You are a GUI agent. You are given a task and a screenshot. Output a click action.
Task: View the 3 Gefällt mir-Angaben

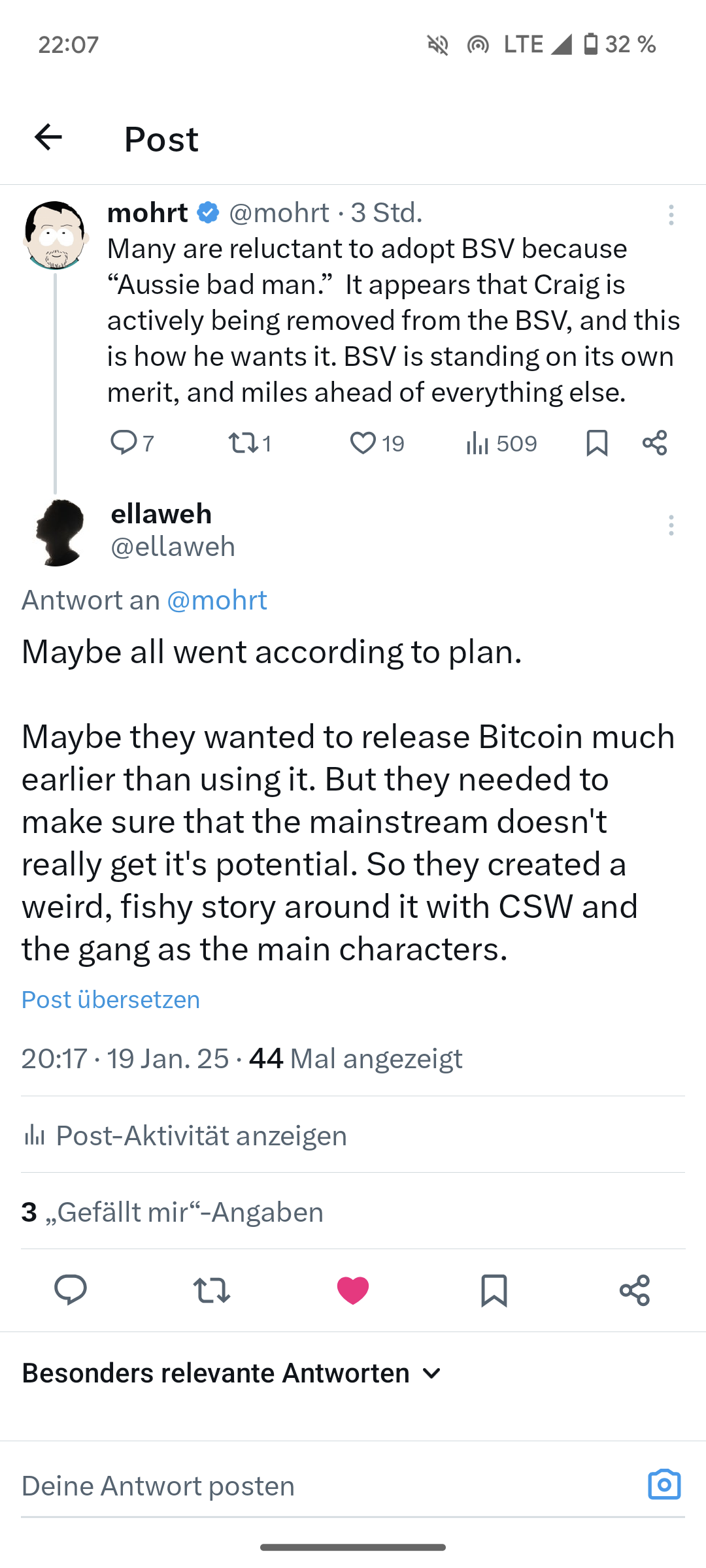pos(173,1212)
